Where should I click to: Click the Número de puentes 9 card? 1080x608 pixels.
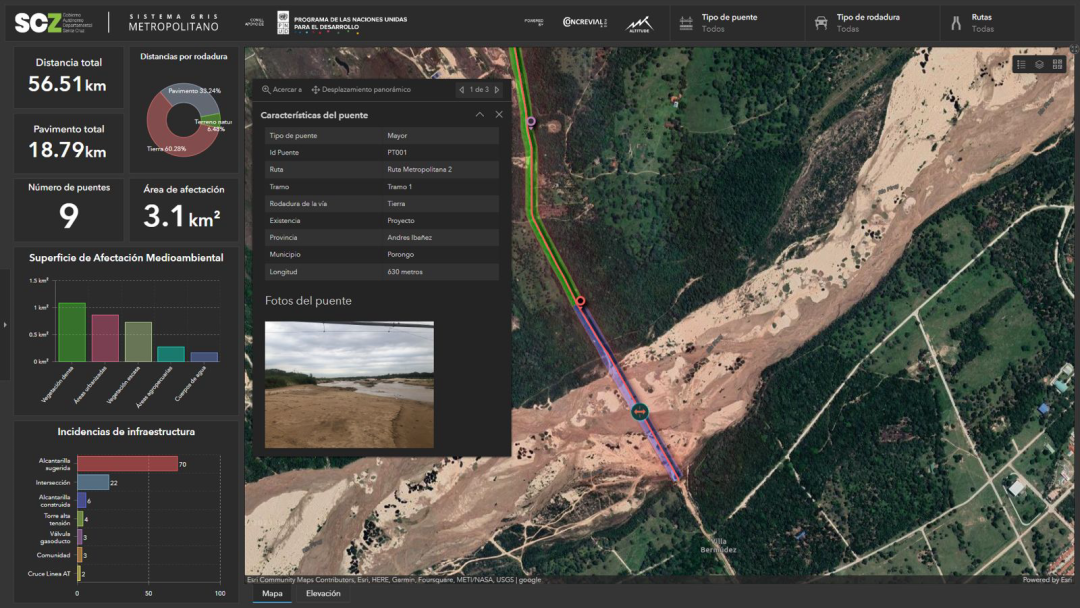[68, 209]
